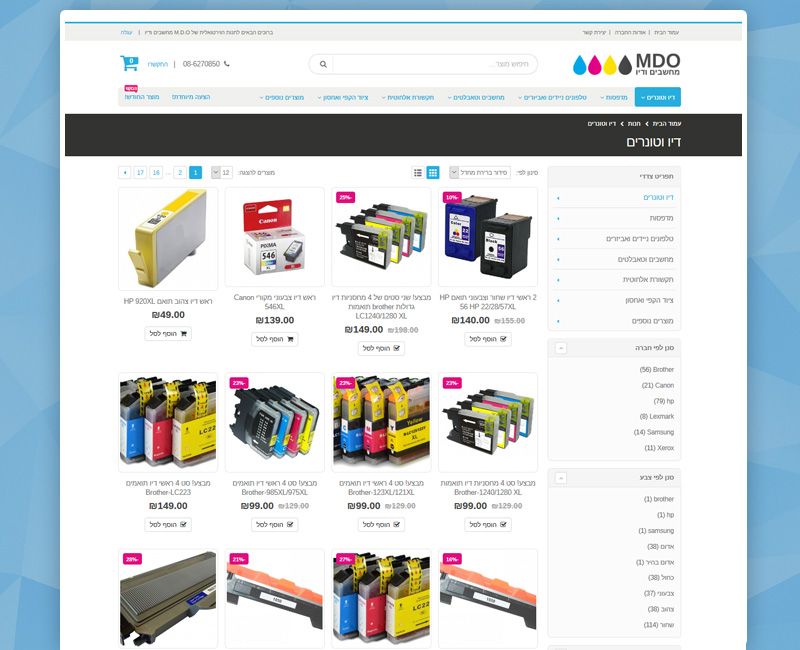Add brother LC1240/1280 XL double set to cart
This screenshot has width=800, height=650.
[381, 348]
